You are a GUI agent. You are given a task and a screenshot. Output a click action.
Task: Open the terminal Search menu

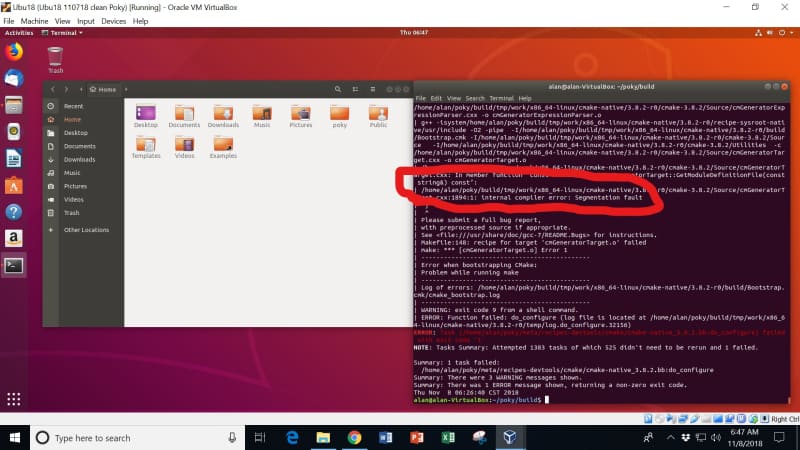pyautogui.click(x=475, y=98)
